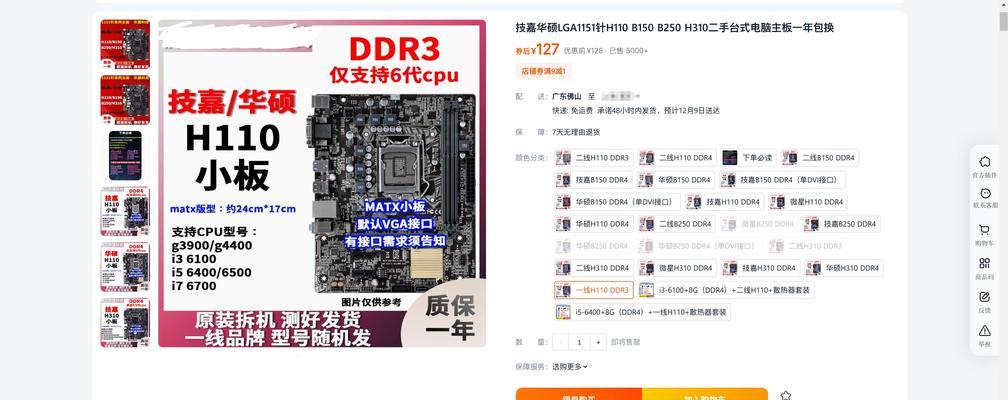
Task: Click the ¥127 price text
Action: click(544, 50)
